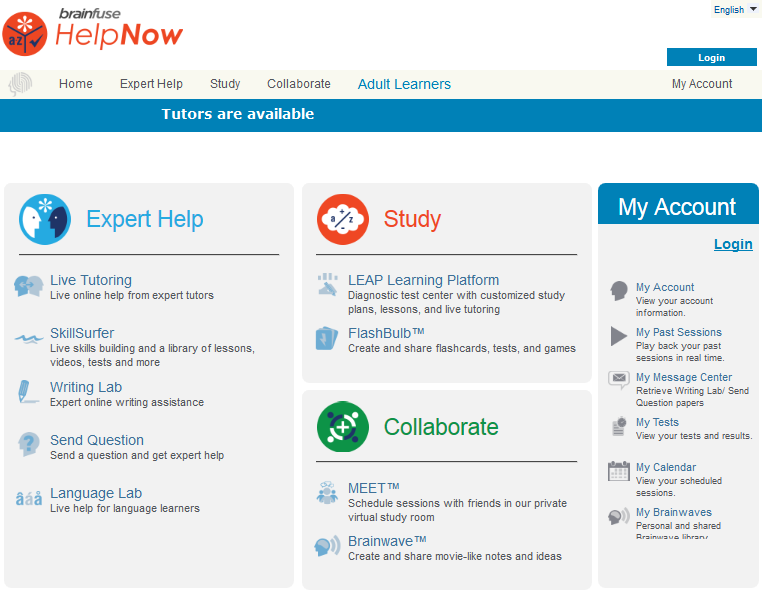
Task: Click the Brainfuse HelpNow logo
Action: pyautogui.click(x=93, y=32)
